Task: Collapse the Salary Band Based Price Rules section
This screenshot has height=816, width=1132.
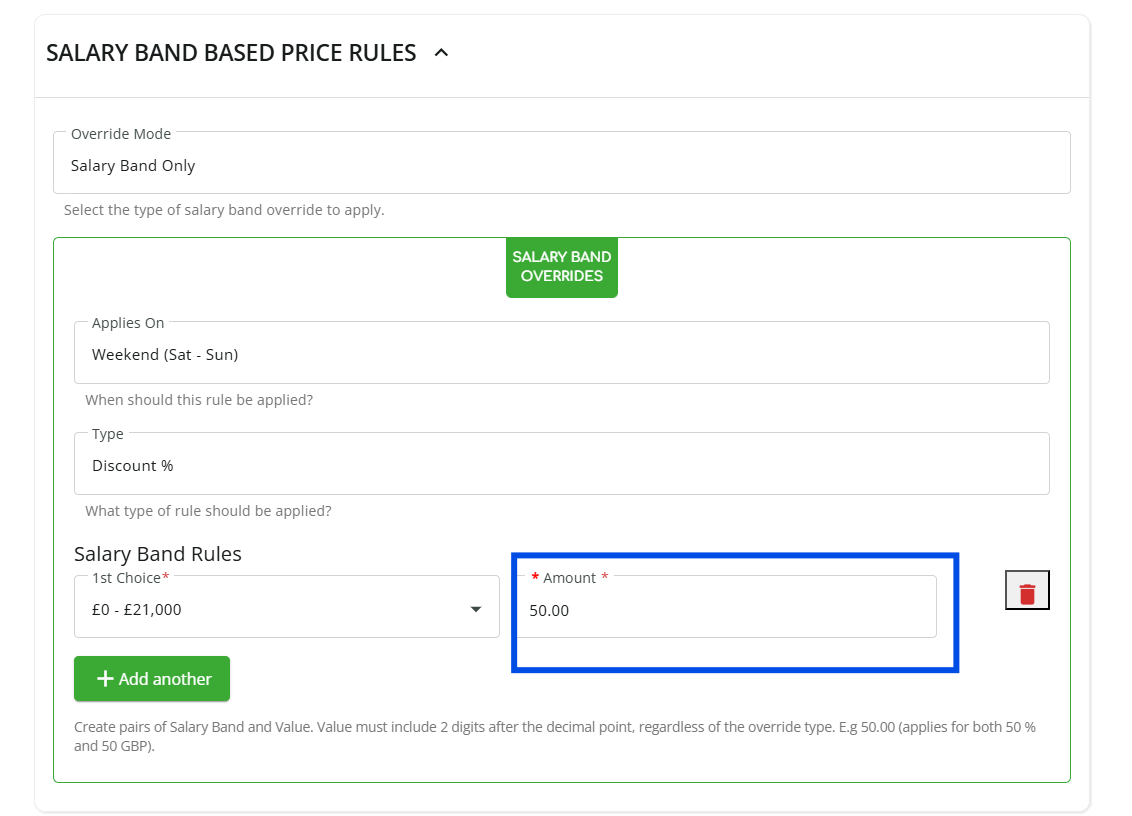Action: pos(441,54)
